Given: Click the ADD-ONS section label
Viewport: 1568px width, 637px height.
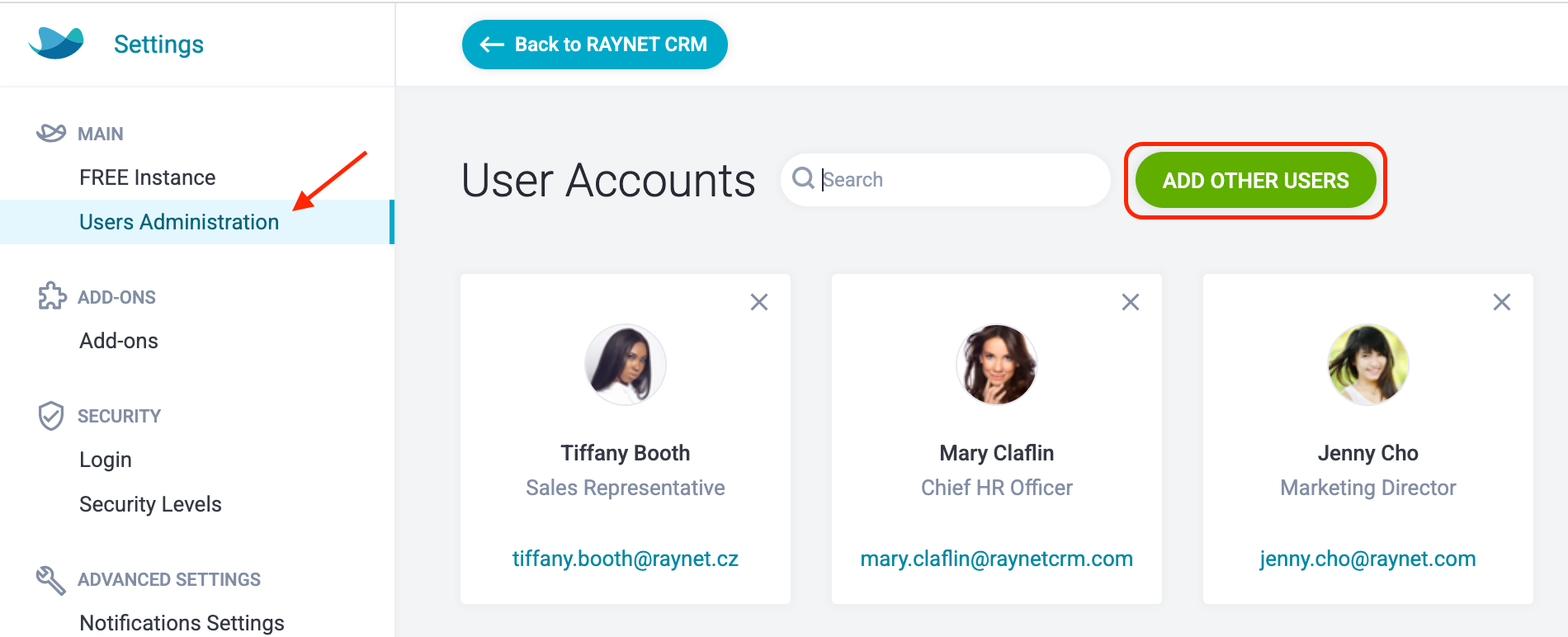Looking at the screenshot, I should (x=116, y=297).
